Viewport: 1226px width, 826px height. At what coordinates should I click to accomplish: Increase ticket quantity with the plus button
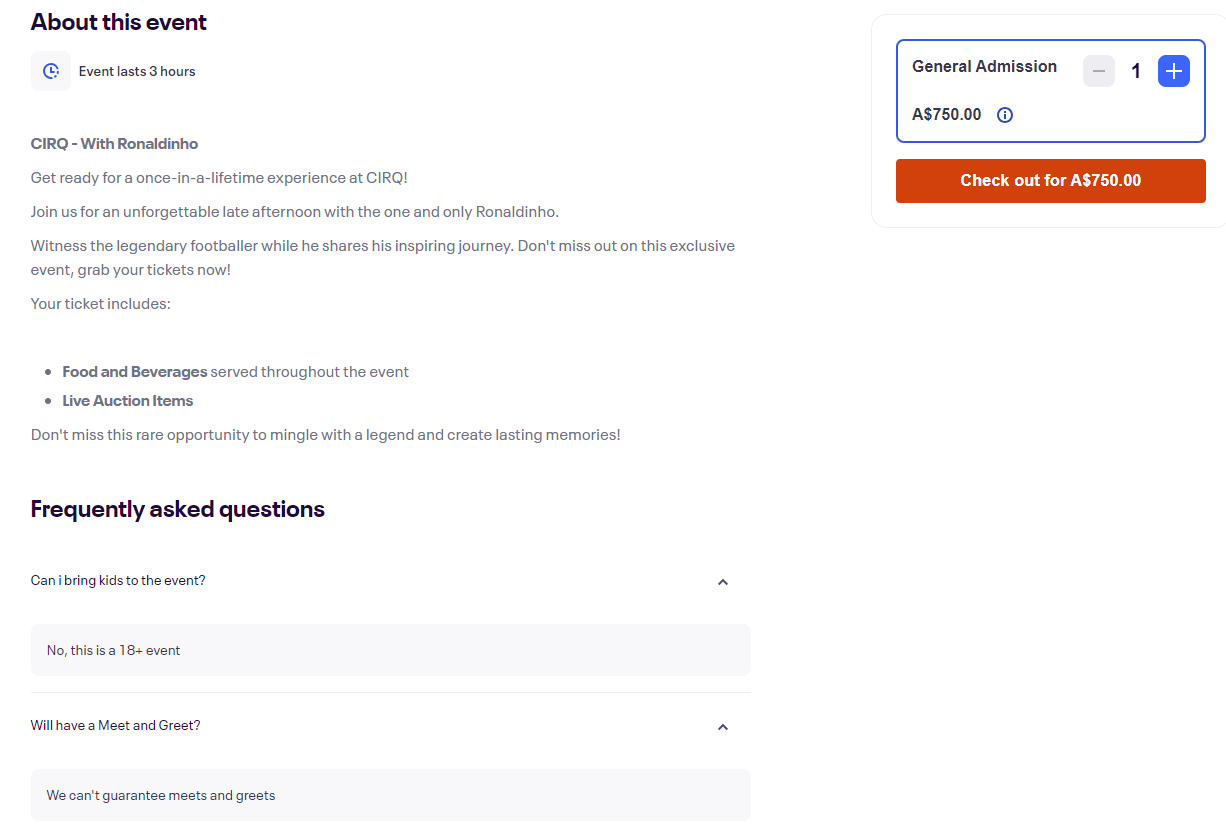(x=1174, y=71)
